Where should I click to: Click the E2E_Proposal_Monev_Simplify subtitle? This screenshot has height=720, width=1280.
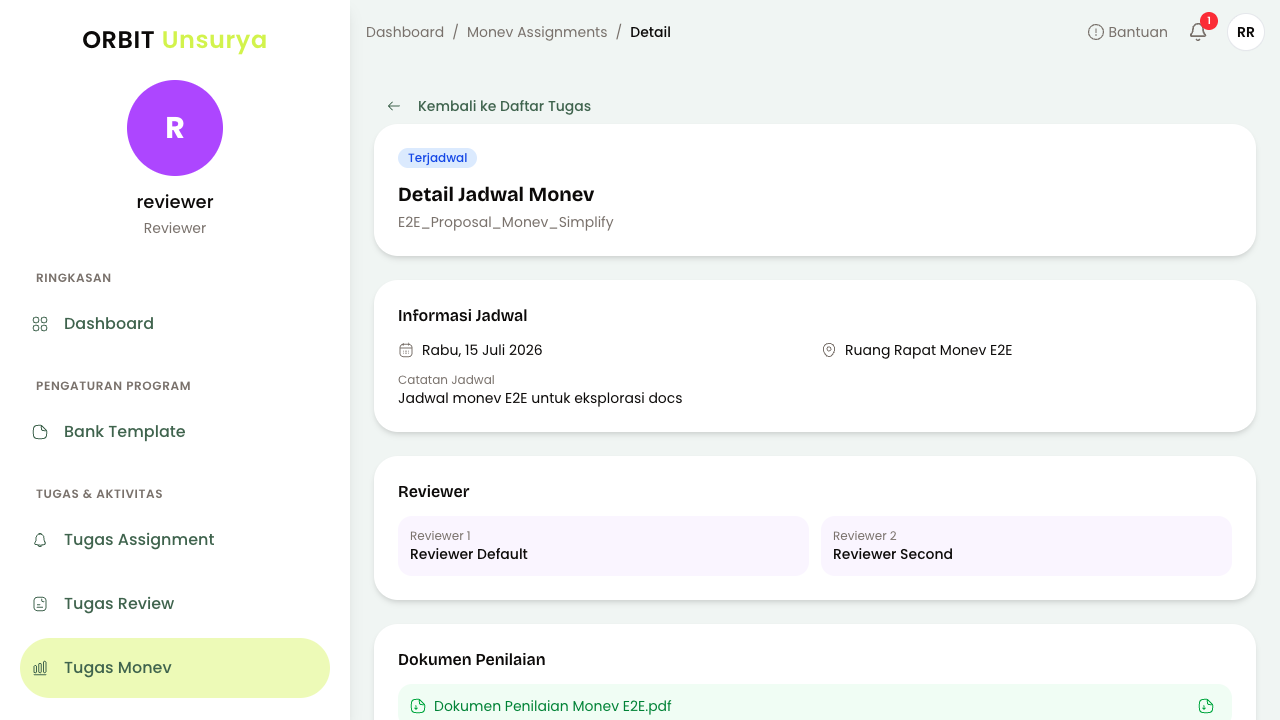(x=506, y=222)
